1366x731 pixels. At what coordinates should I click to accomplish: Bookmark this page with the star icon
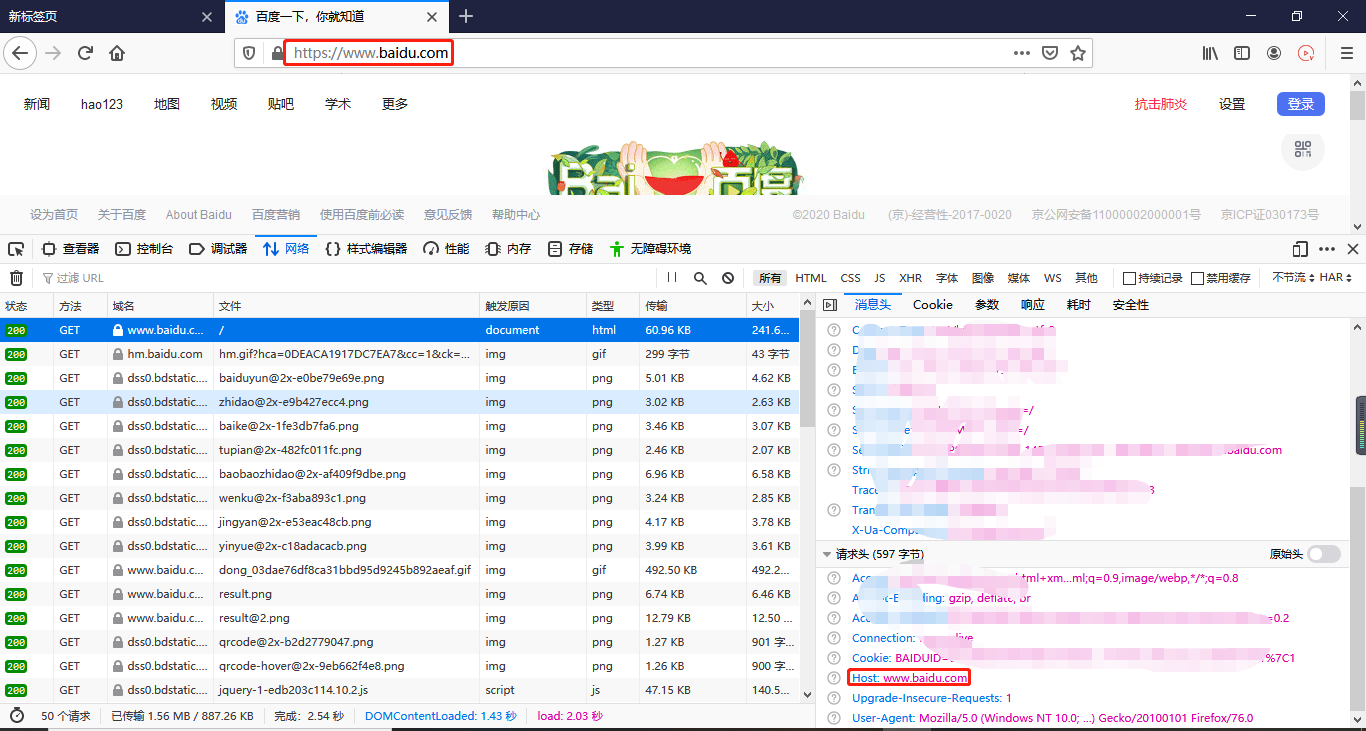1078,53
